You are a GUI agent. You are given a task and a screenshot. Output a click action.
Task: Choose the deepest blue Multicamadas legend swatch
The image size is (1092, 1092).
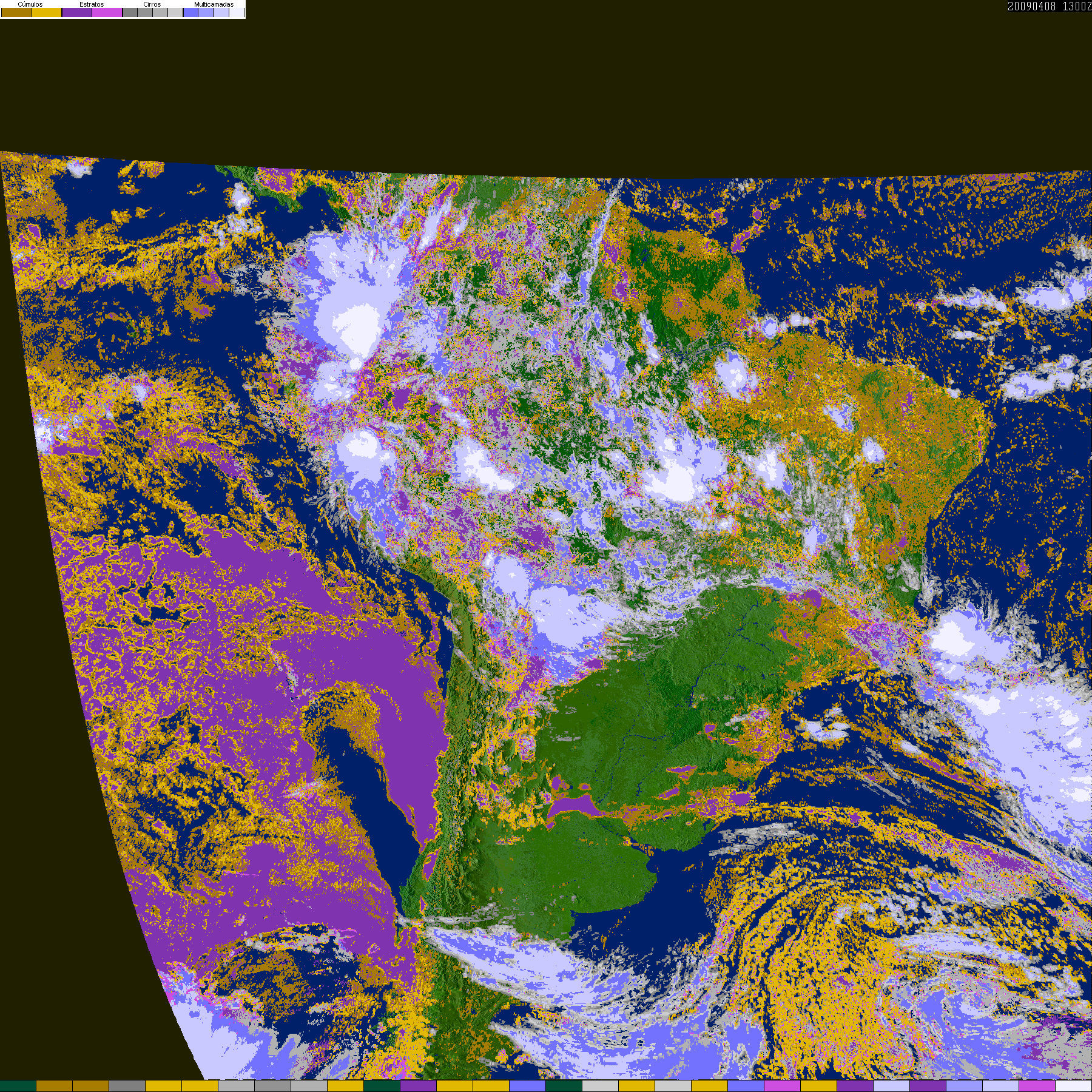(190, 12)
